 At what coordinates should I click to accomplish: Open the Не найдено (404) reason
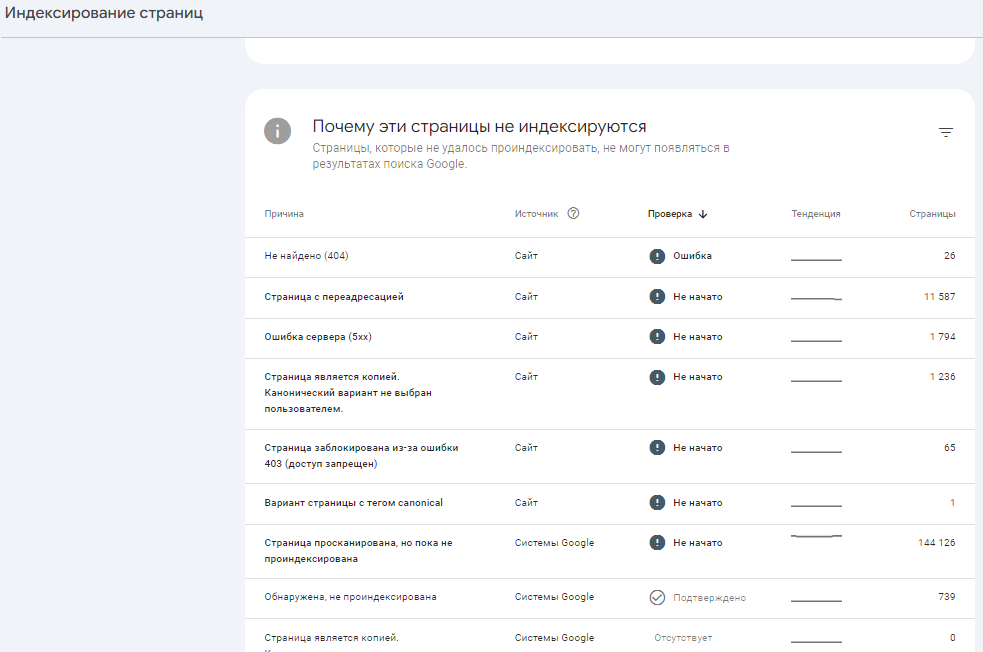306,256
